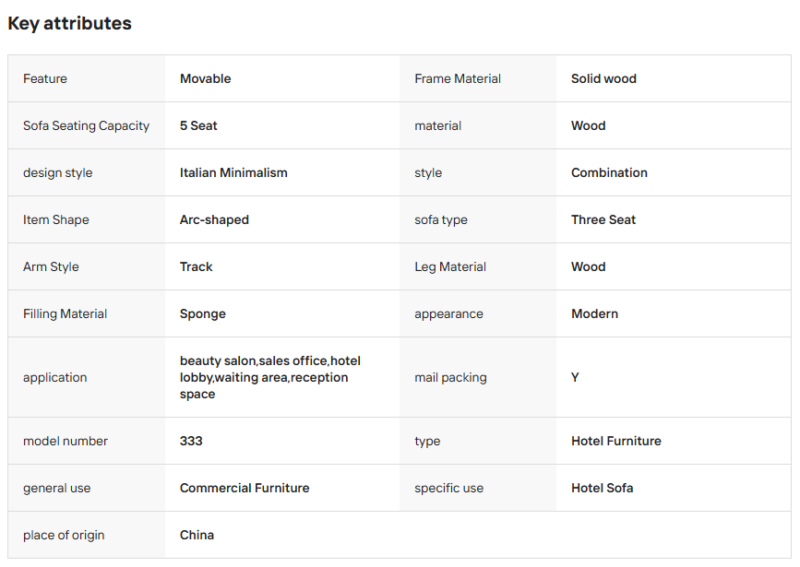Select the Commercial Furniture general use value
800x567 pixels.
[x=244, y=488]
